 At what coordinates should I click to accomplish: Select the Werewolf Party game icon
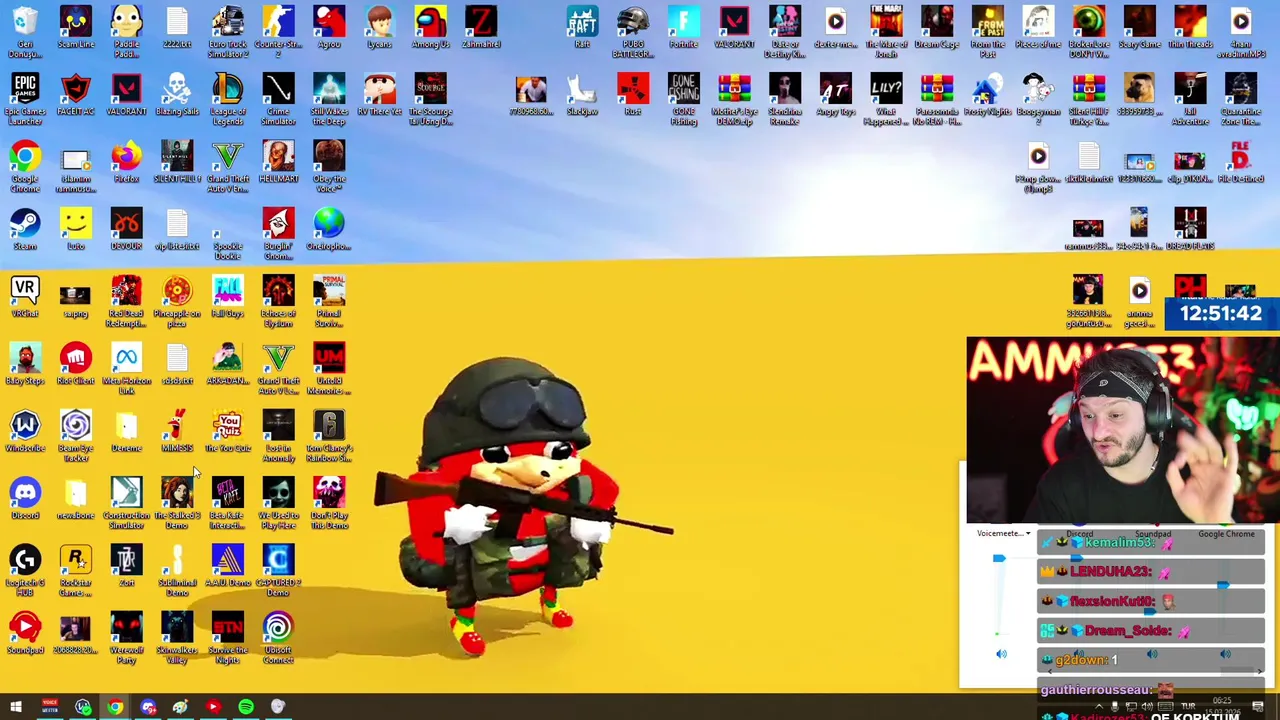coord(127,638)
